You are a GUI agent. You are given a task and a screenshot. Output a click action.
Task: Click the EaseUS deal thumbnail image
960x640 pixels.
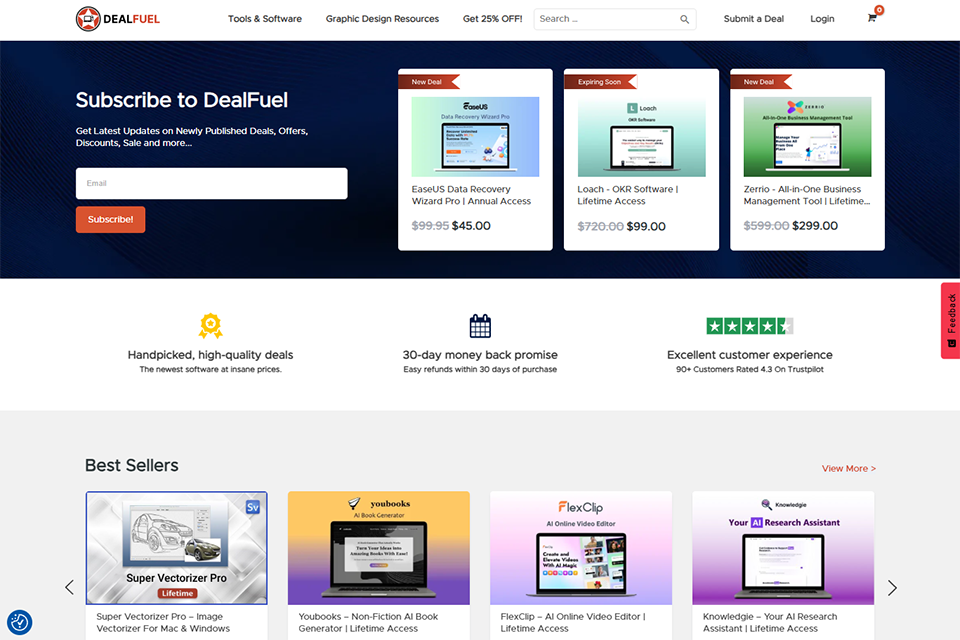pos(475,137)
